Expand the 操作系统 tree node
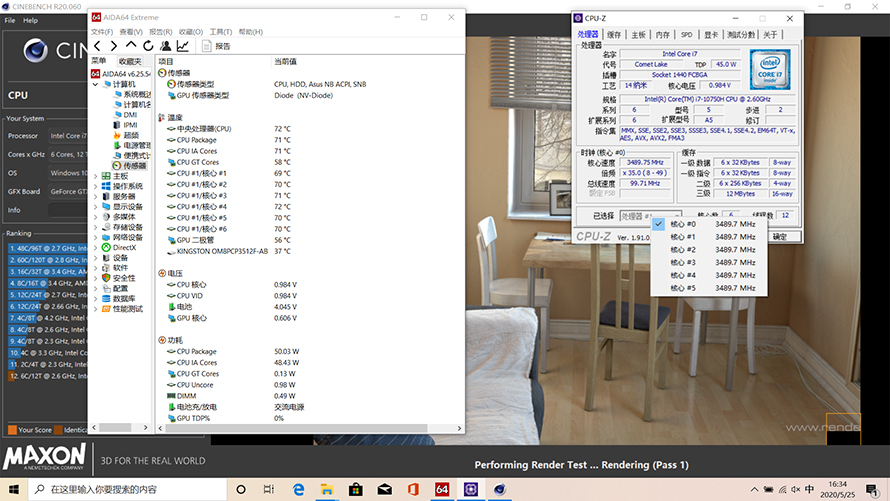Viewport: 890px width, 501px height. [95, 186]
